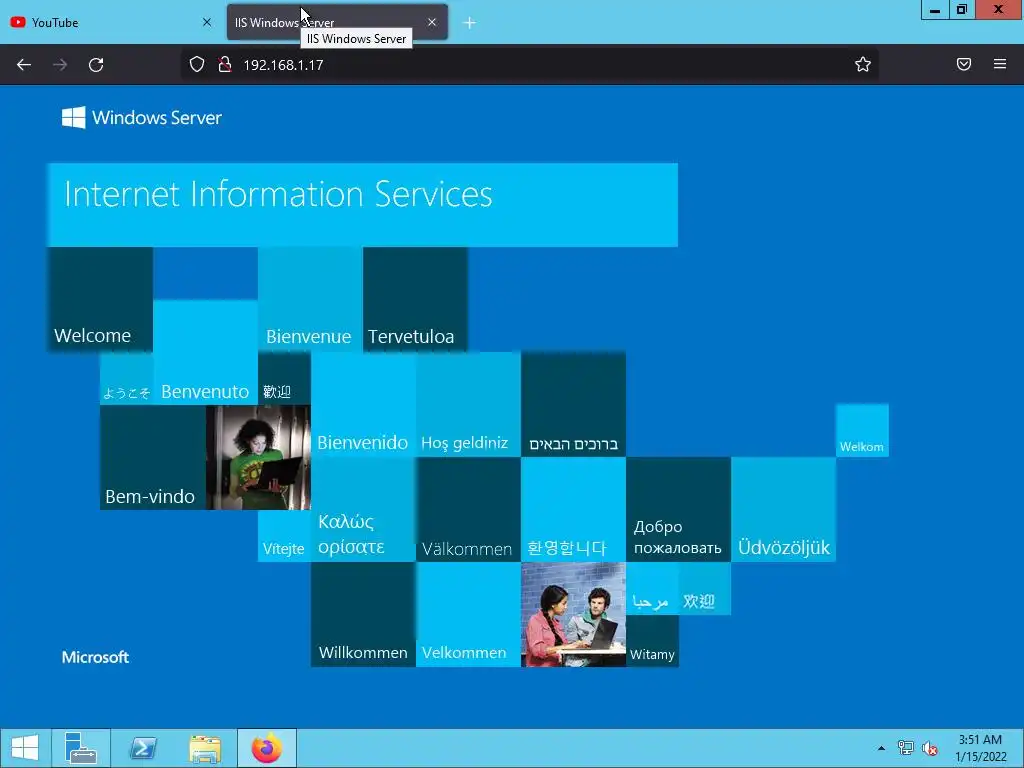Click the ようこそ Japanese tile

pos(127,379)
